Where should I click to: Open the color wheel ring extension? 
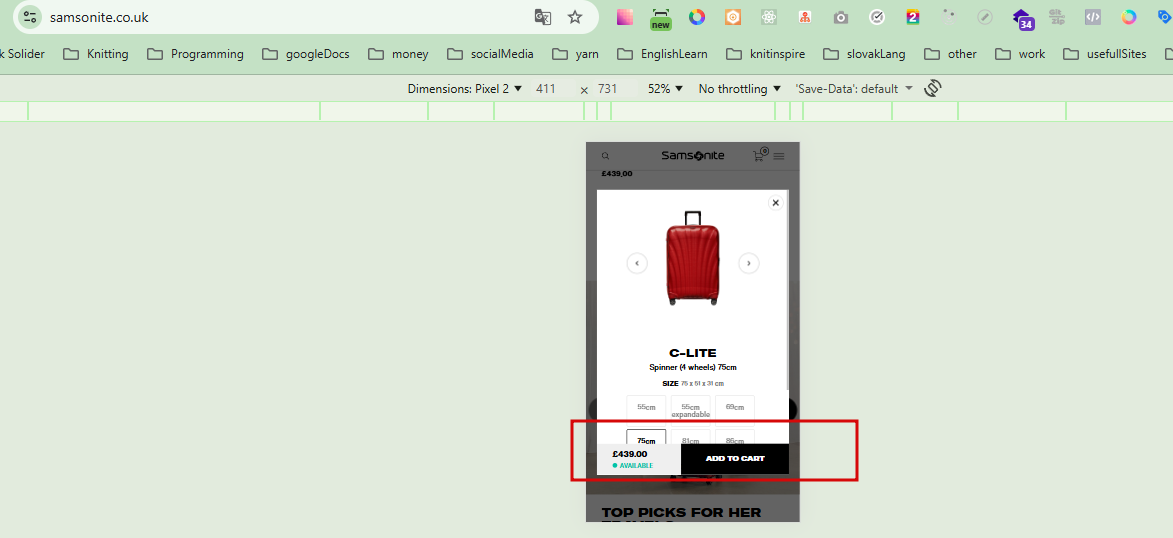696,17
